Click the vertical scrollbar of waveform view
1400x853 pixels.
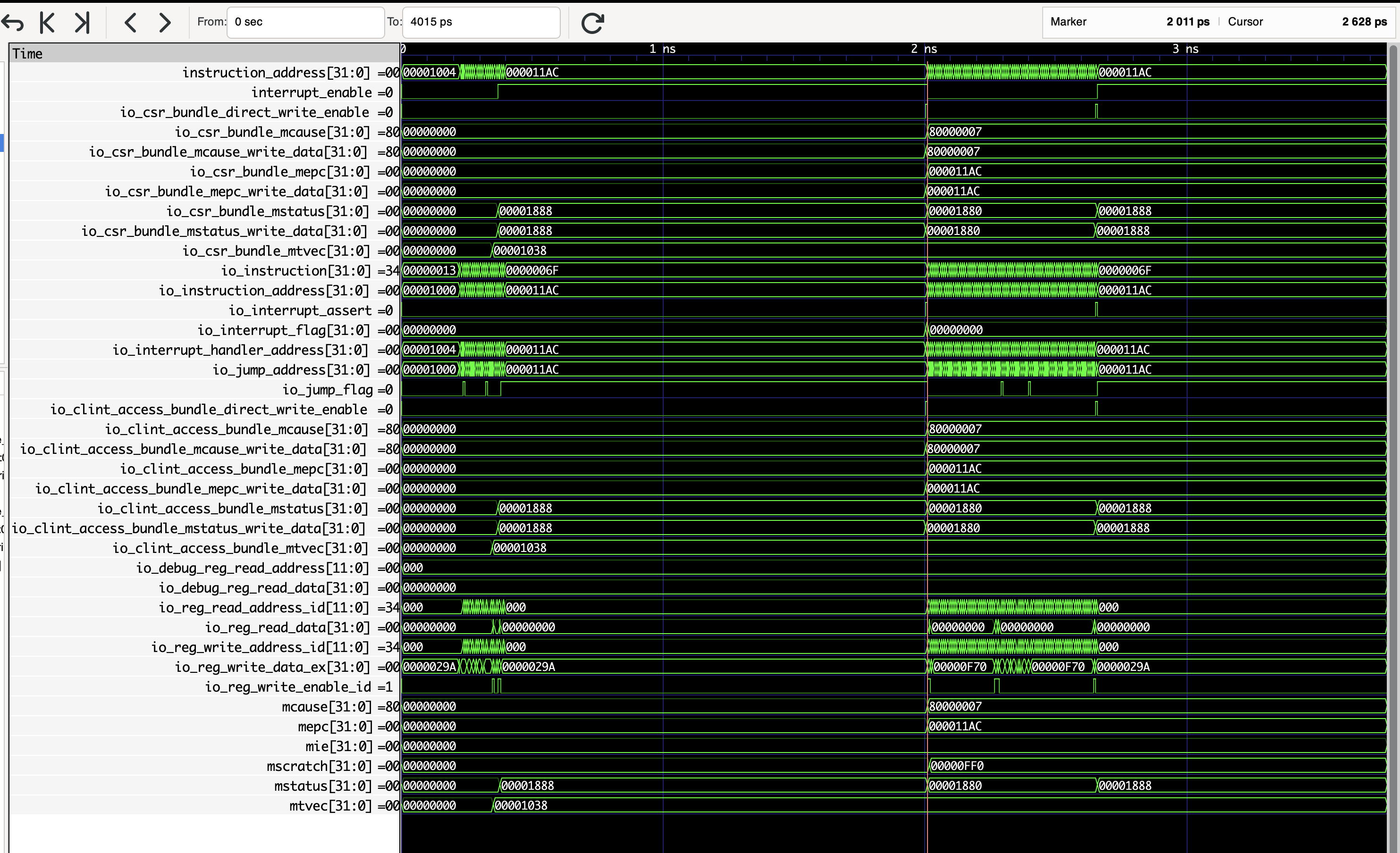pyautogui.click(x=1394, y=449)
